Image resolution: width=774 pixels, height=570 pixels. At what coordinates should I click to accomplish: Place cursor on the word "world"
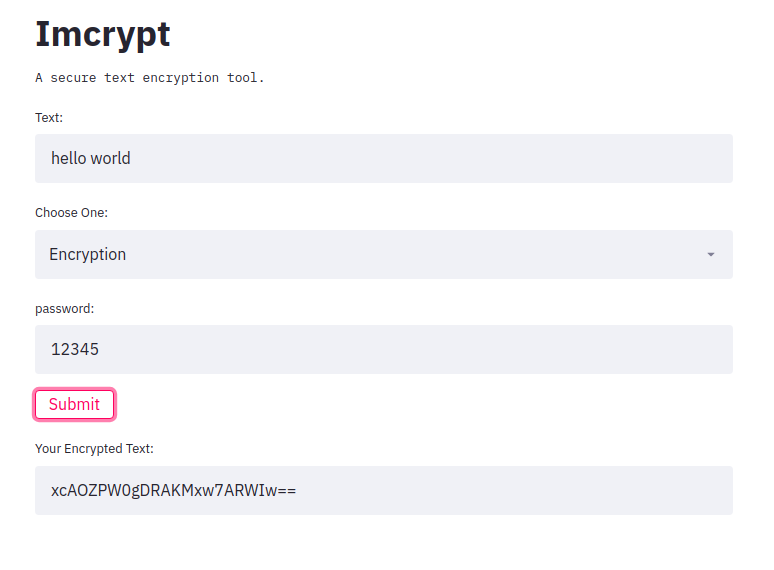(110, 159)
